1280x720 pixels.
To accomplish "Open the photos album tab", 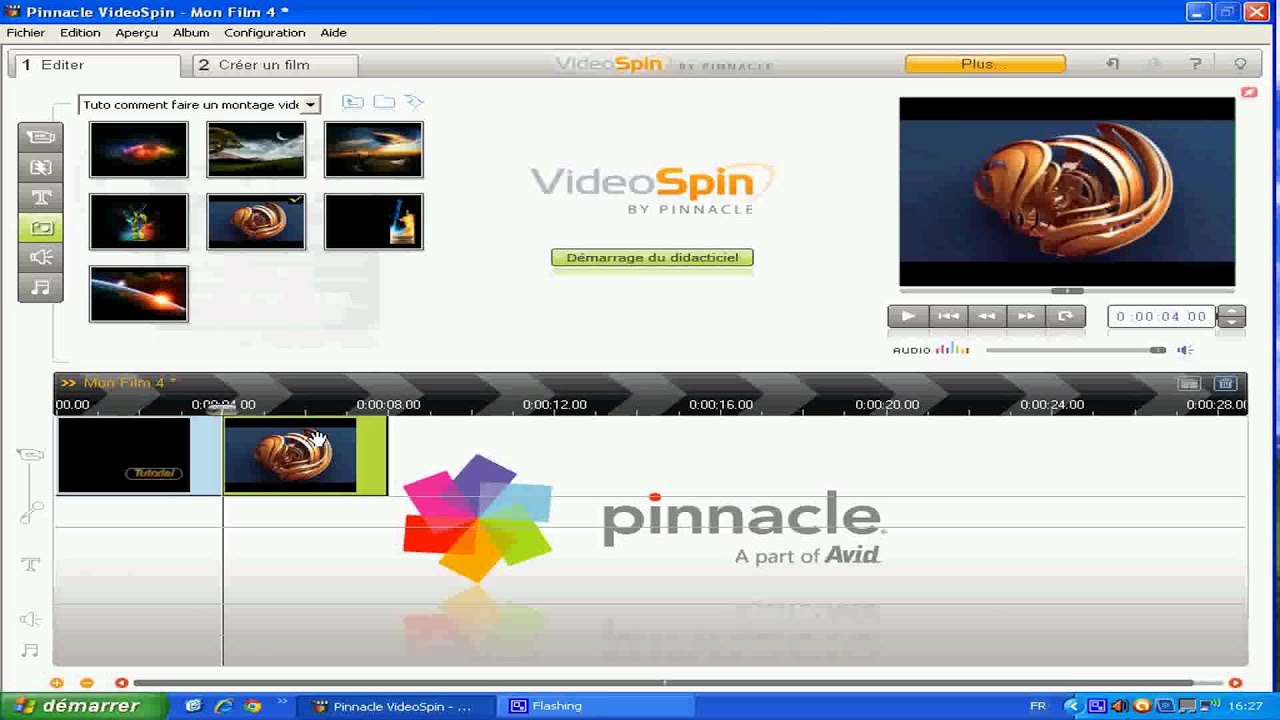I will click(x=41, y=227).
